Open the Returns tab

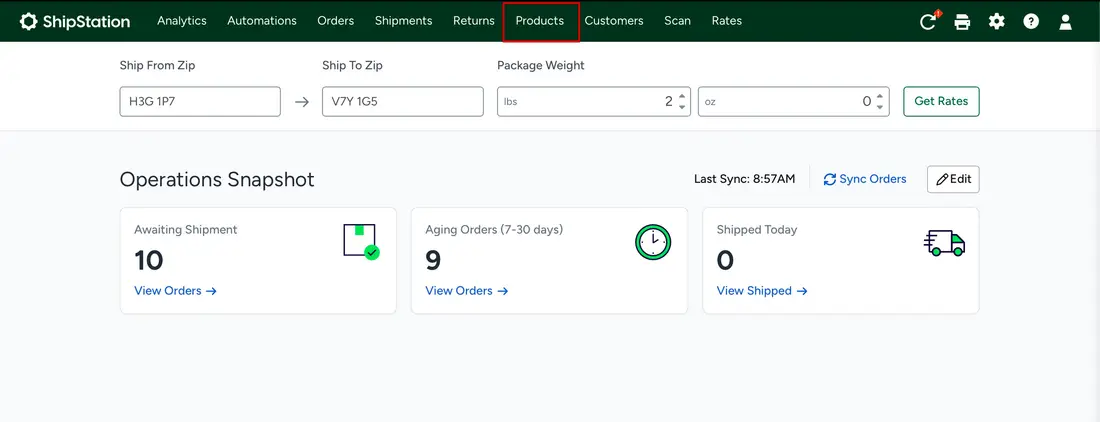474,21
